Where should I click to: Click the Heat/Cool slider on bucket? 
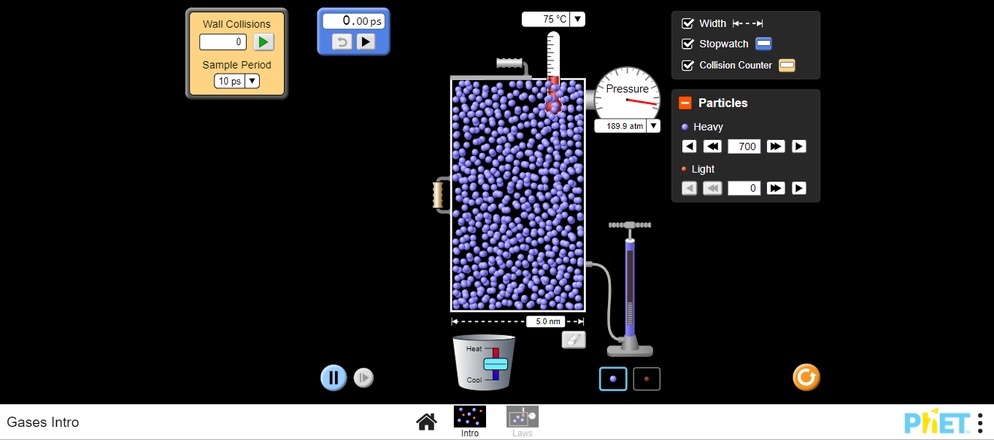point(496,364)
